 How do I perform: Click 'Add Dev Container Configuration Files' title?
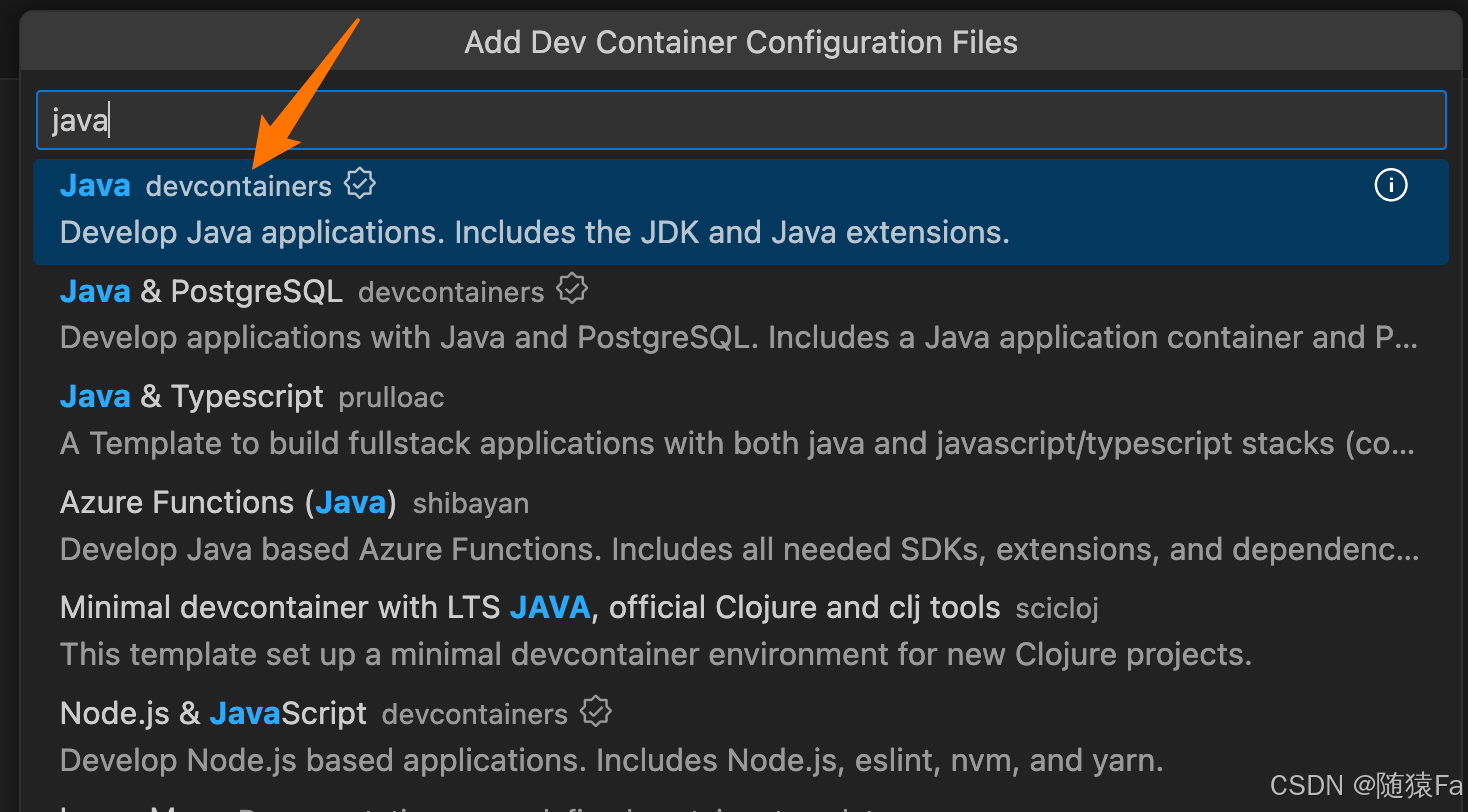[741, 43]
